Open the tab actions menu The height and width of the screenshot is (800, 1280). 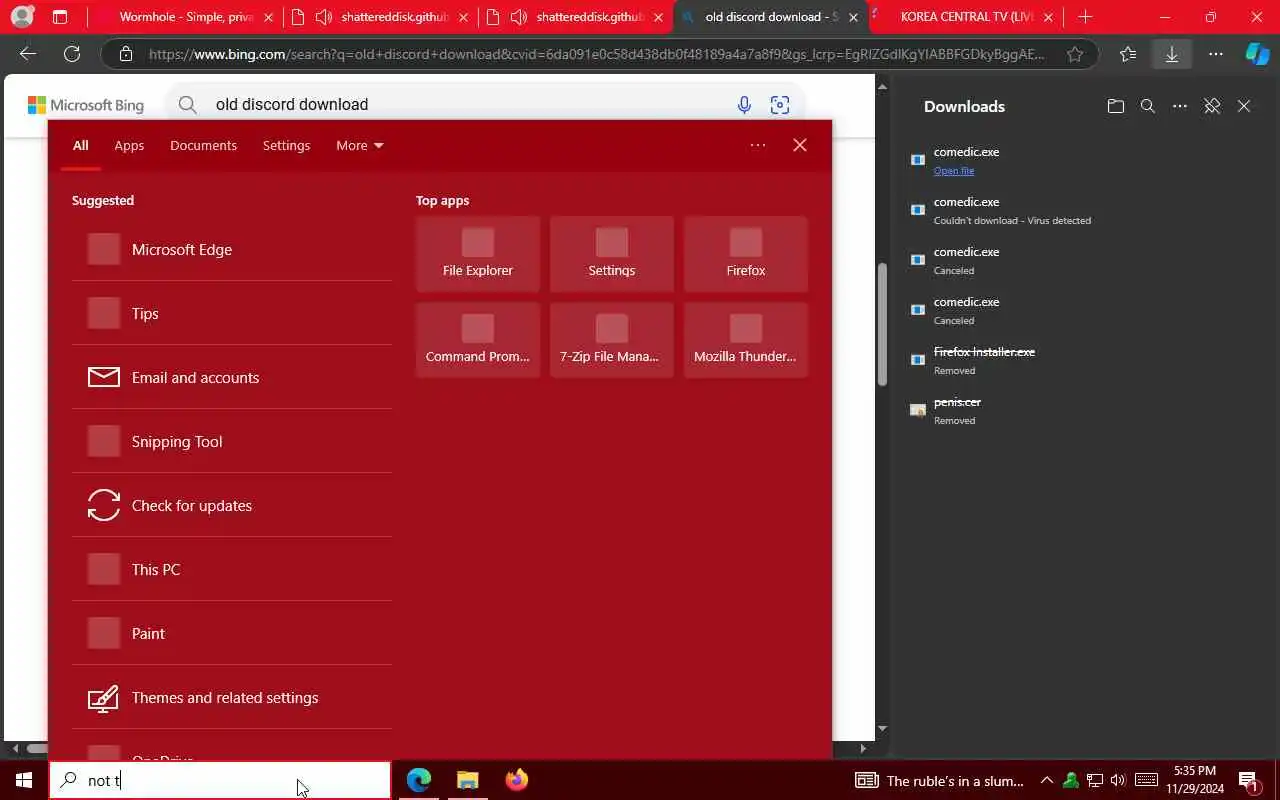click(x=60, y=17)
